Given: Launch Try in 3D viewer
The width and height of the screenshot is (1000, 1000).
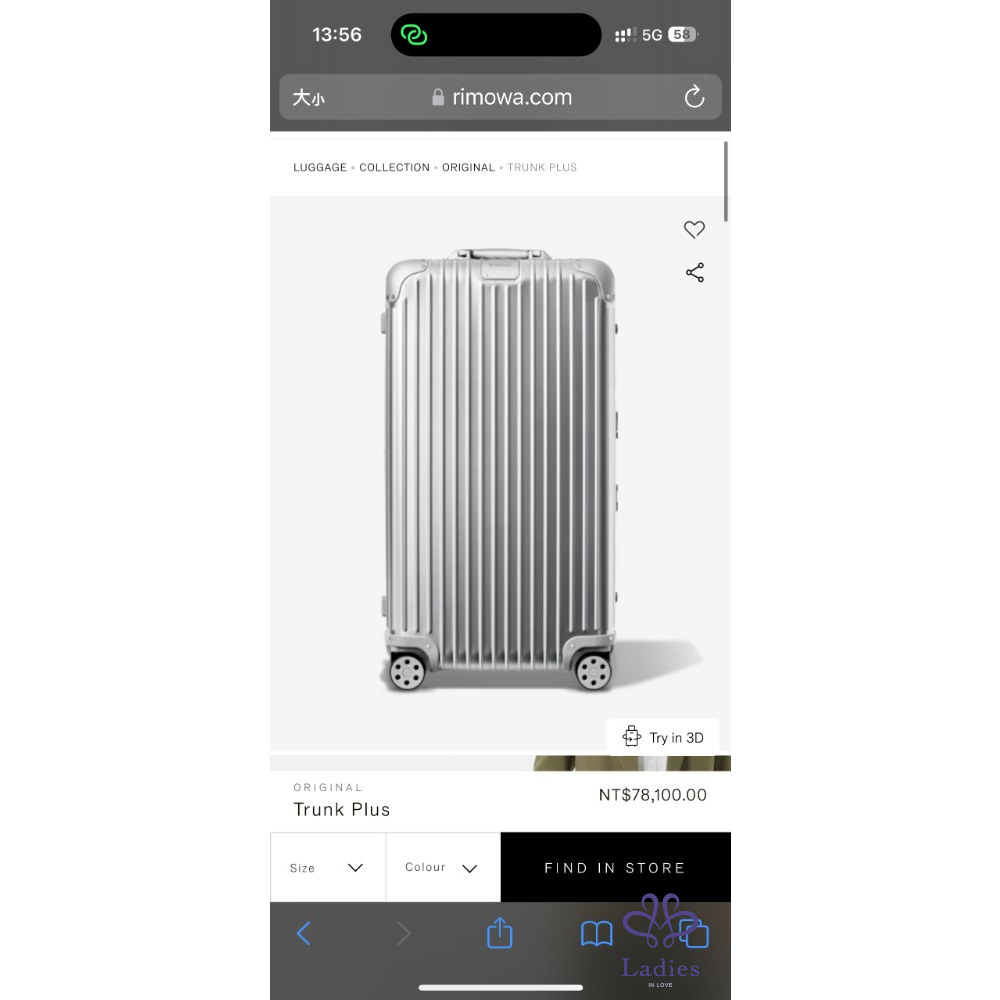Looking at the screenshot, I should [663, 737].
